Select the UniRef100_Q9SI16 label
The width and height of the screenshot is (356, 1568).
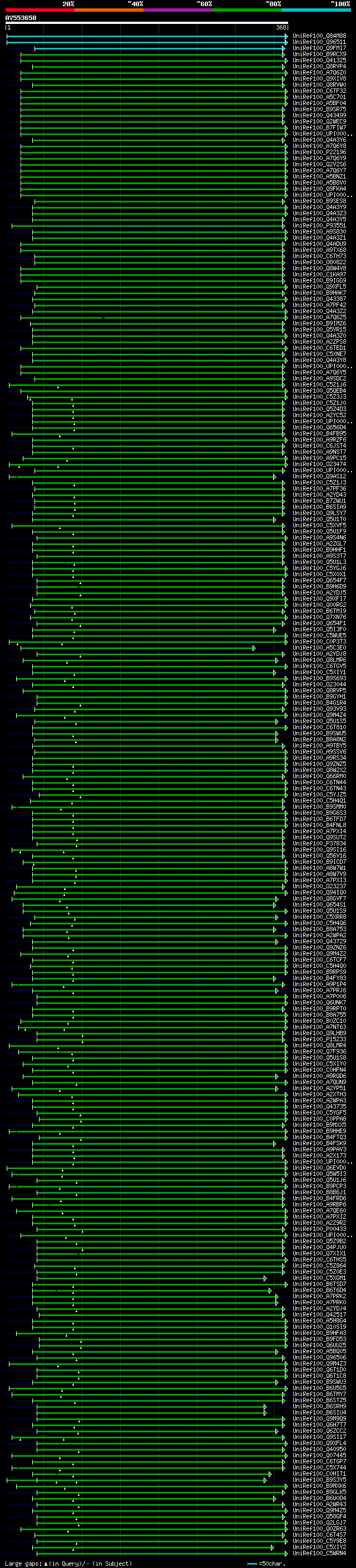319,850
